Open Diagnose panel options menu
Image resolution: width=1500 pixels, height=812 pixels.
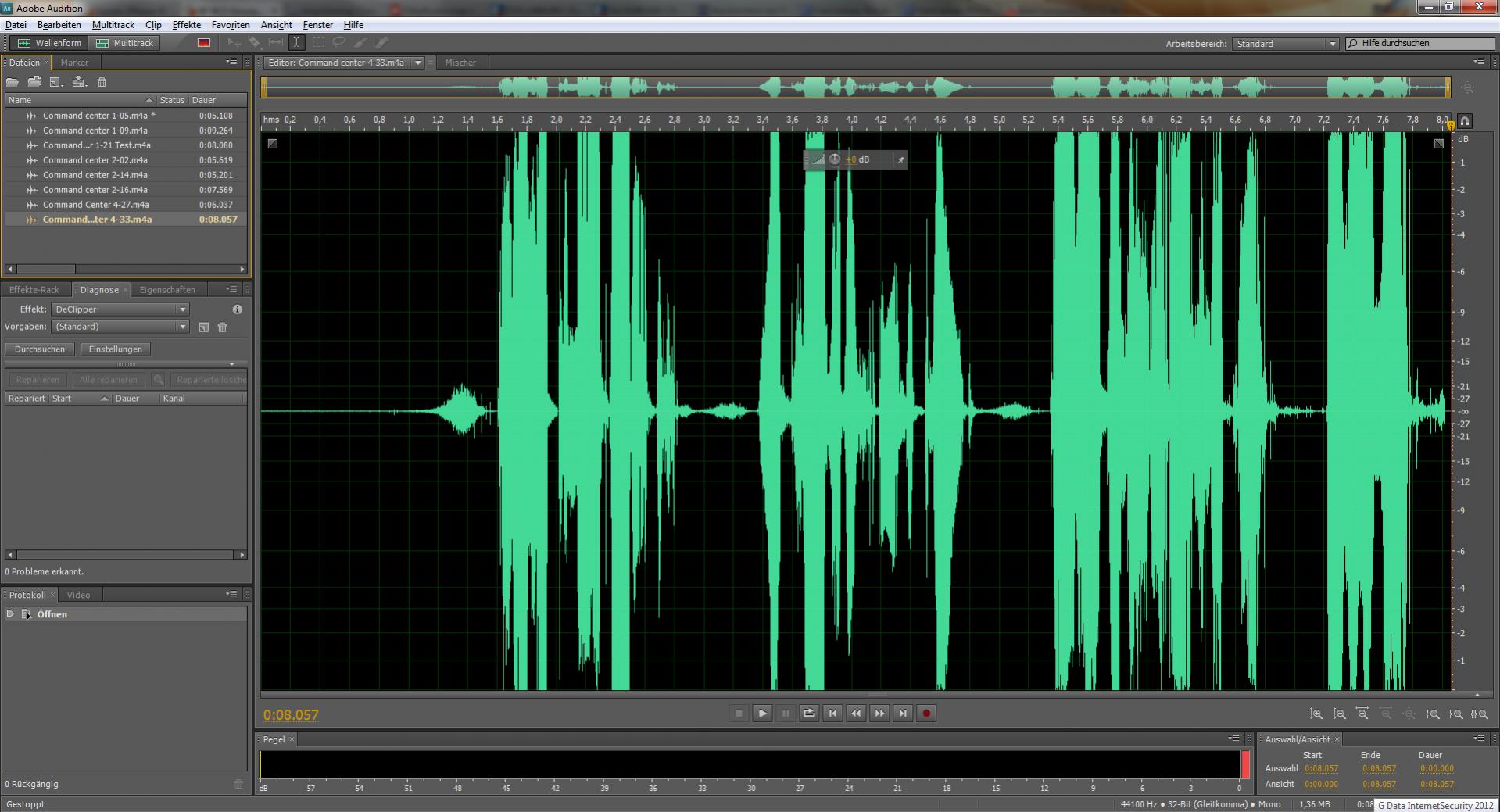tap(231, 289)
